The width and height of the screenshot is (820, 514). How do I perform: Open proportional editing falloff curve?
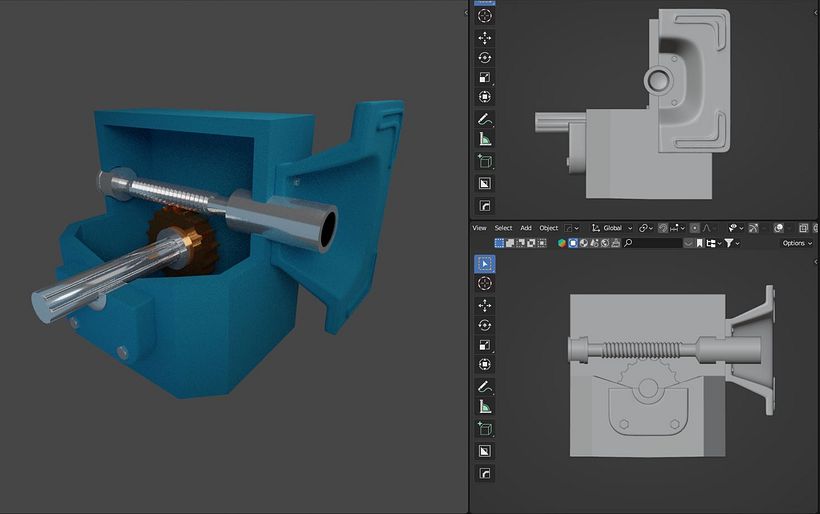click(707, 228)
